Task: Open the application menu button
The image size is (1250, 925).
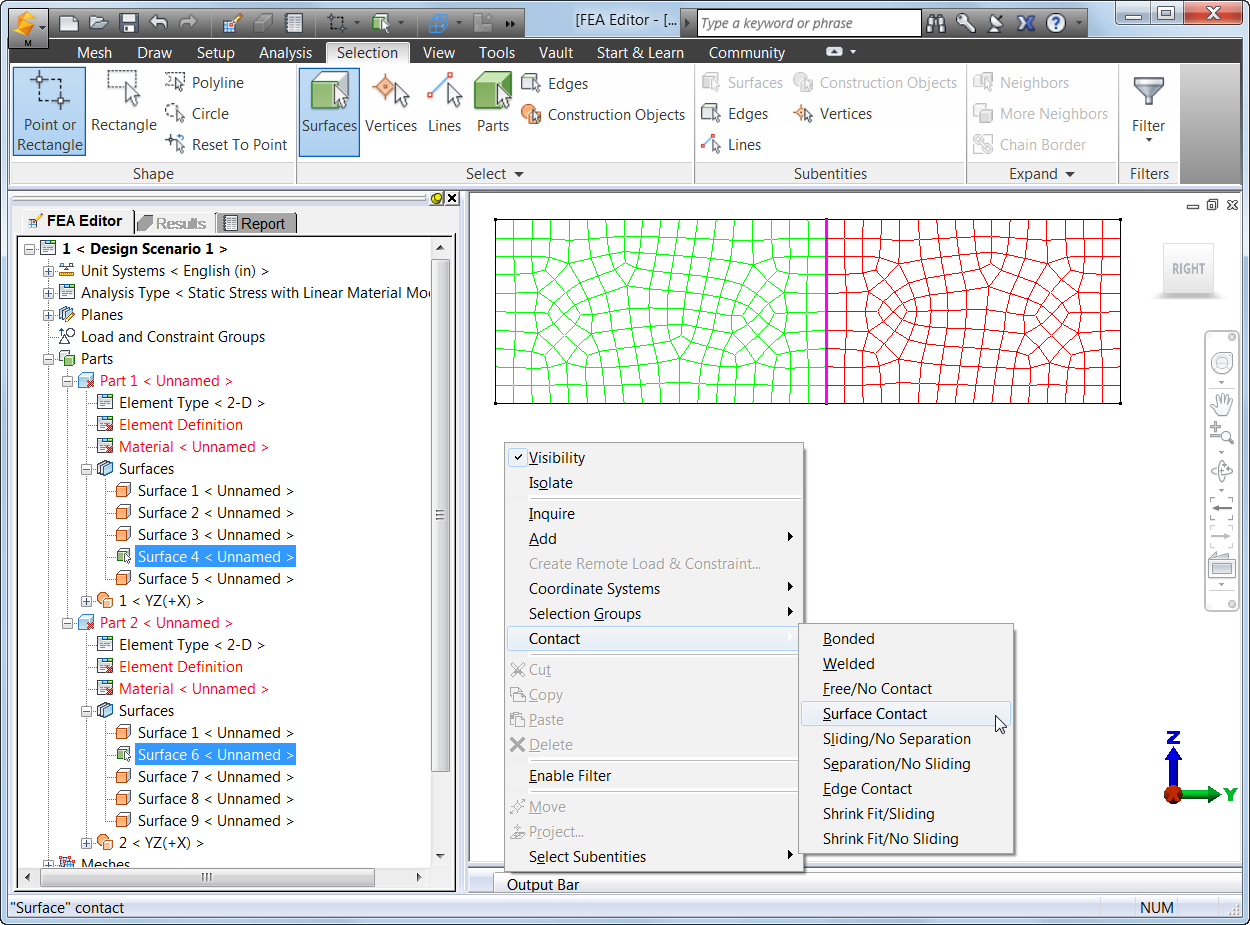Action: 27,26
